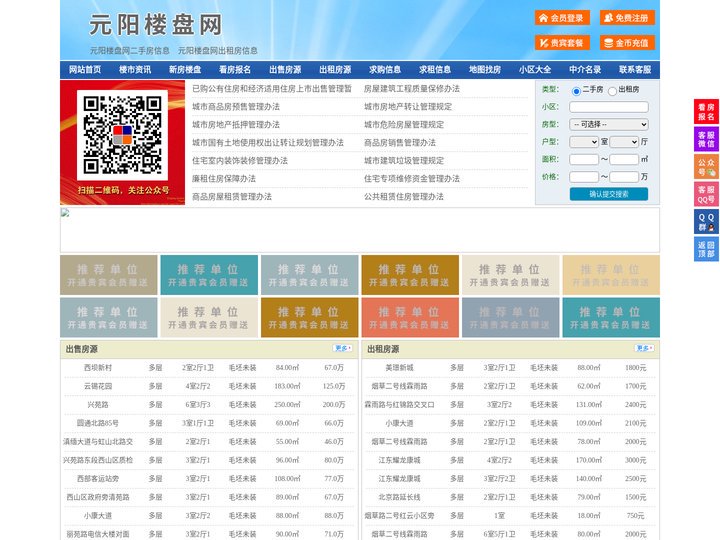Open the 小区大全 navigation item
Viewport: 720px width, 540px height.
[535, 70]
